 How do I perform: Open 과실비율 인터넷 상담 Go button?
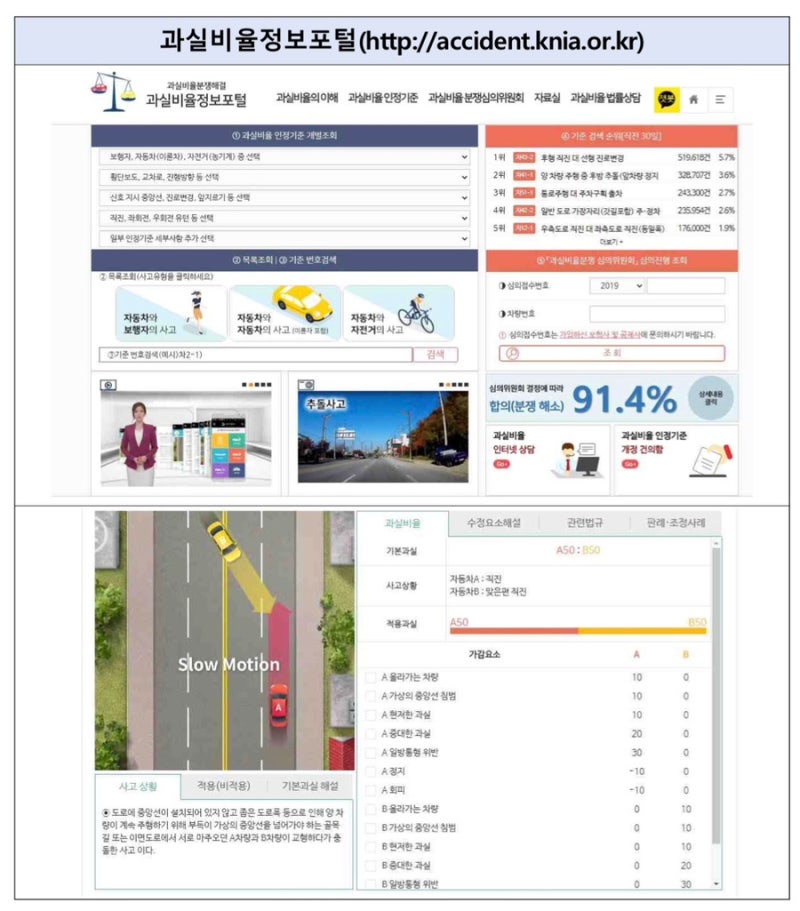(501, 464)
